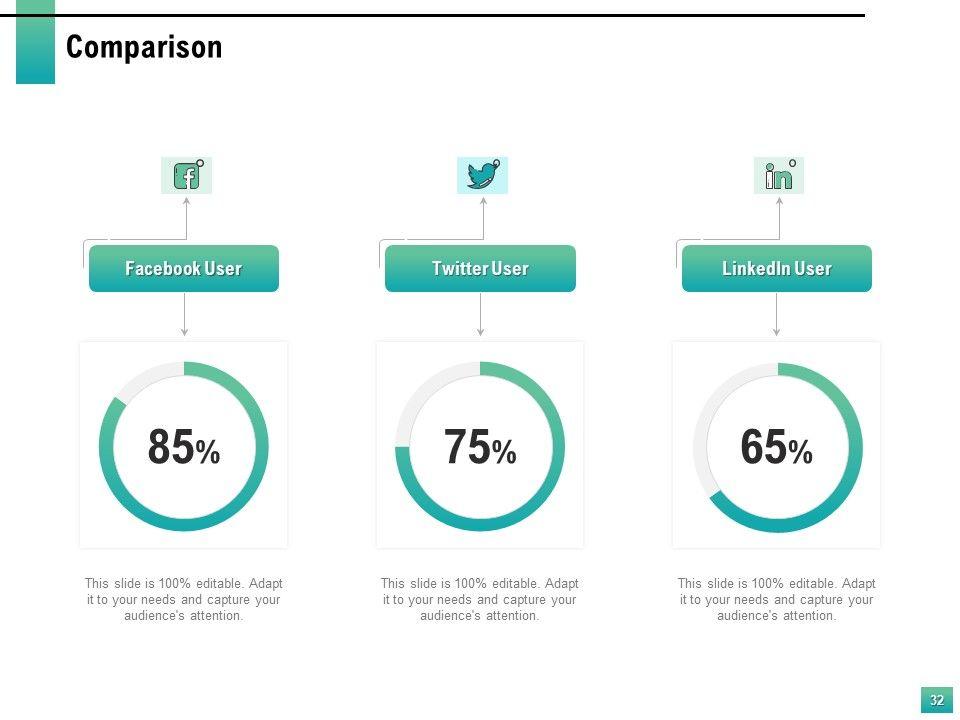Click the slide number 32 badge
960x720 pixels.
937,700
